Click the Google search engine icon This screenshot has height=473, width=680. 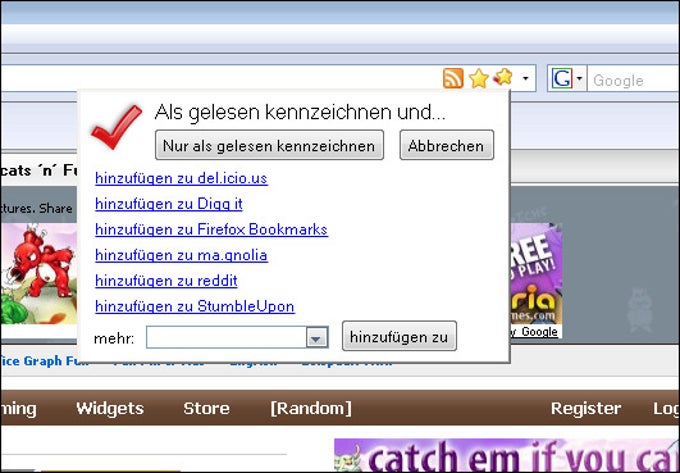[x=562, y=79]
